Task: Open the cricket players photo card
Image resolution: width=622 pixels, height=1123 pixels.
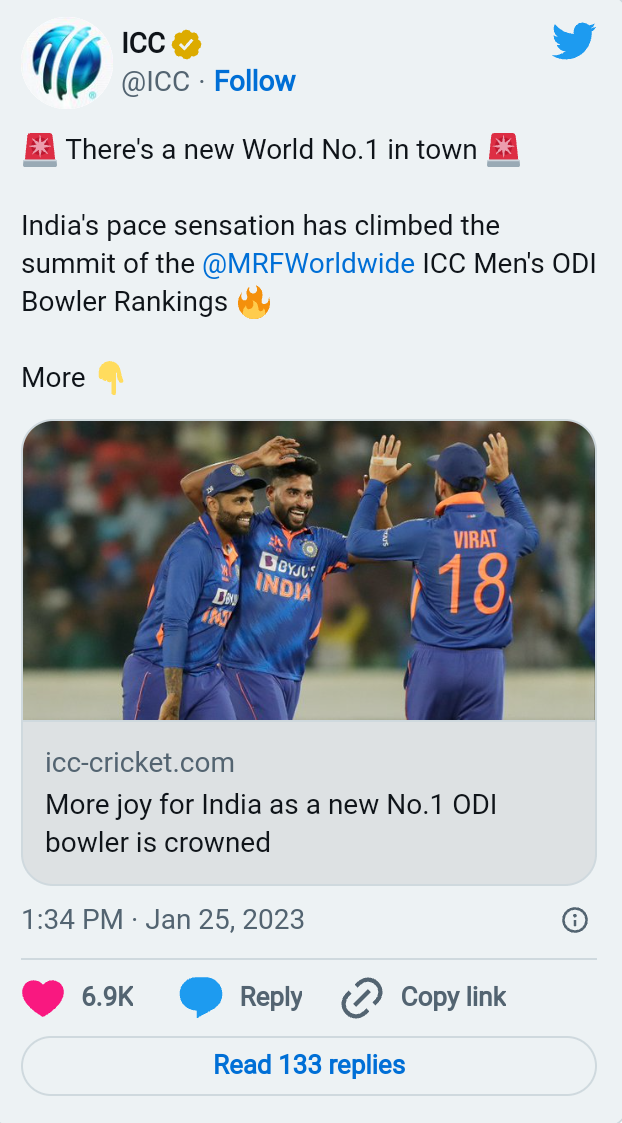Action: (309, 570)
